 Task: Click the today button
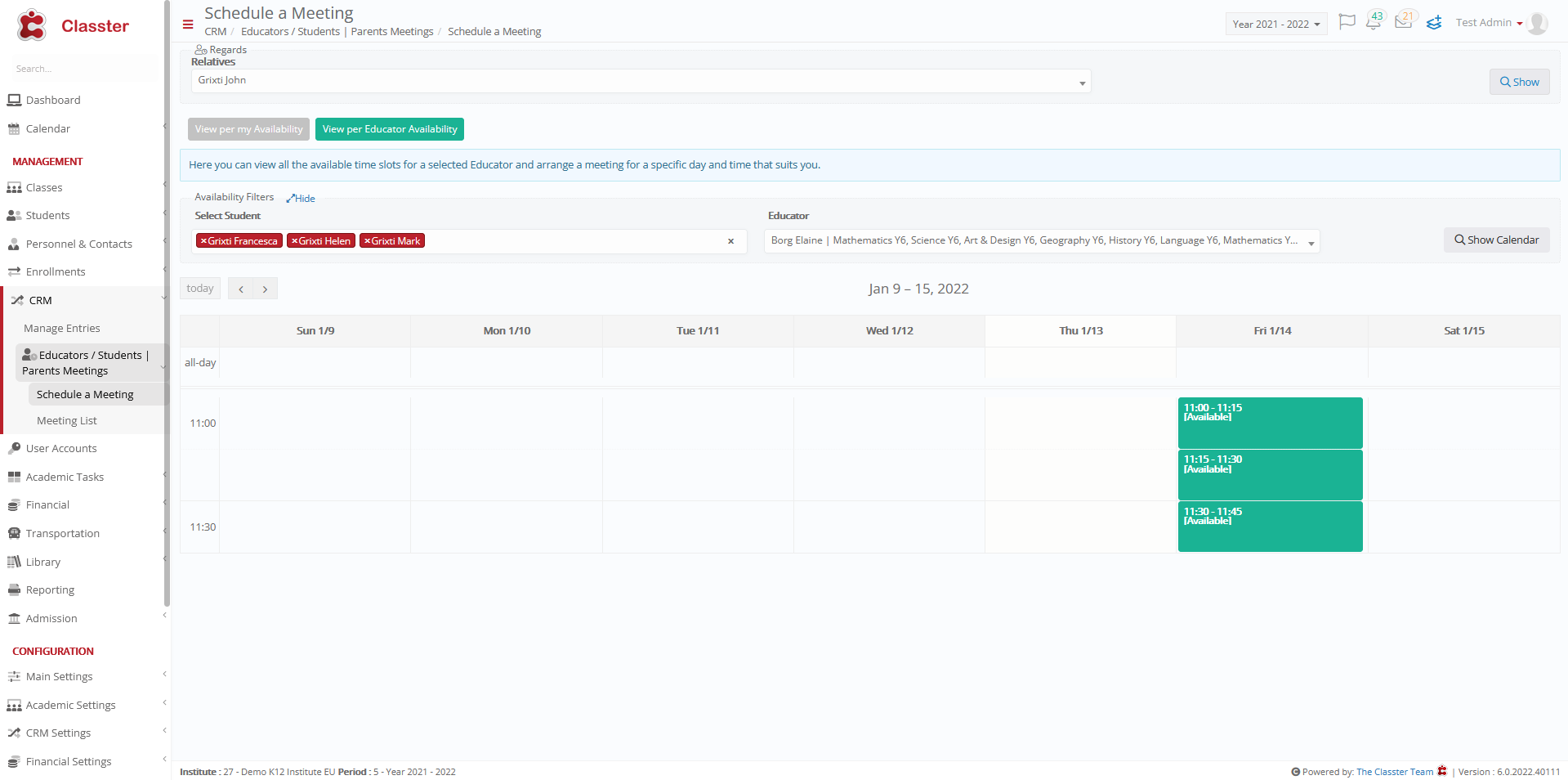pos(200,289)
